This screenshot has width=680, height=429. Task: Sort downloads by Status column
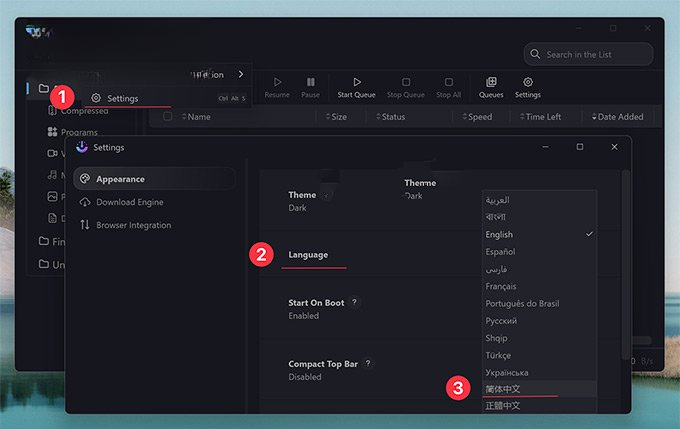coord(390,117)
